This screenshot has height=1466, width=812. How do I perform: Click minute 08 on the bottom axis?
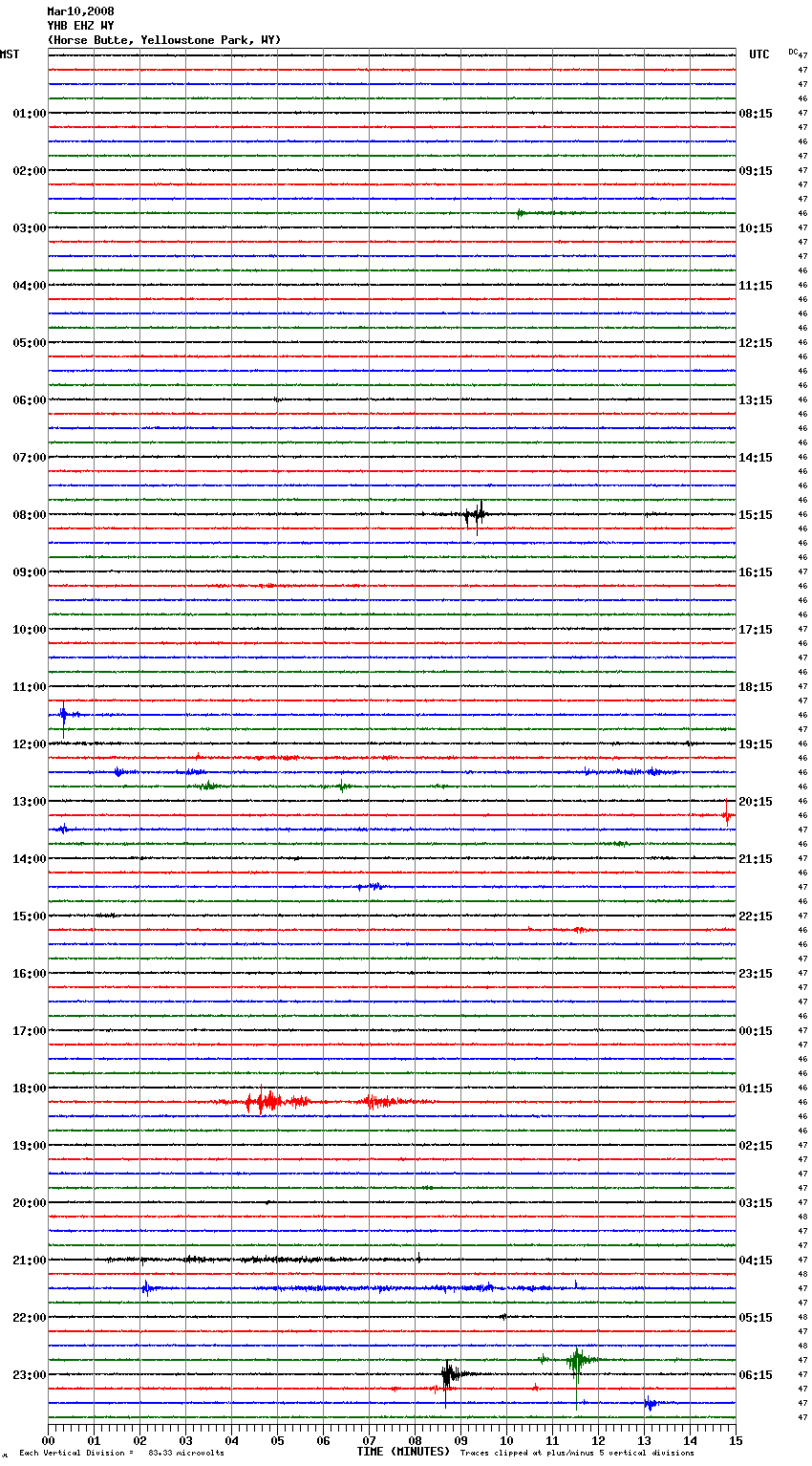click(x=415, y=1440)
